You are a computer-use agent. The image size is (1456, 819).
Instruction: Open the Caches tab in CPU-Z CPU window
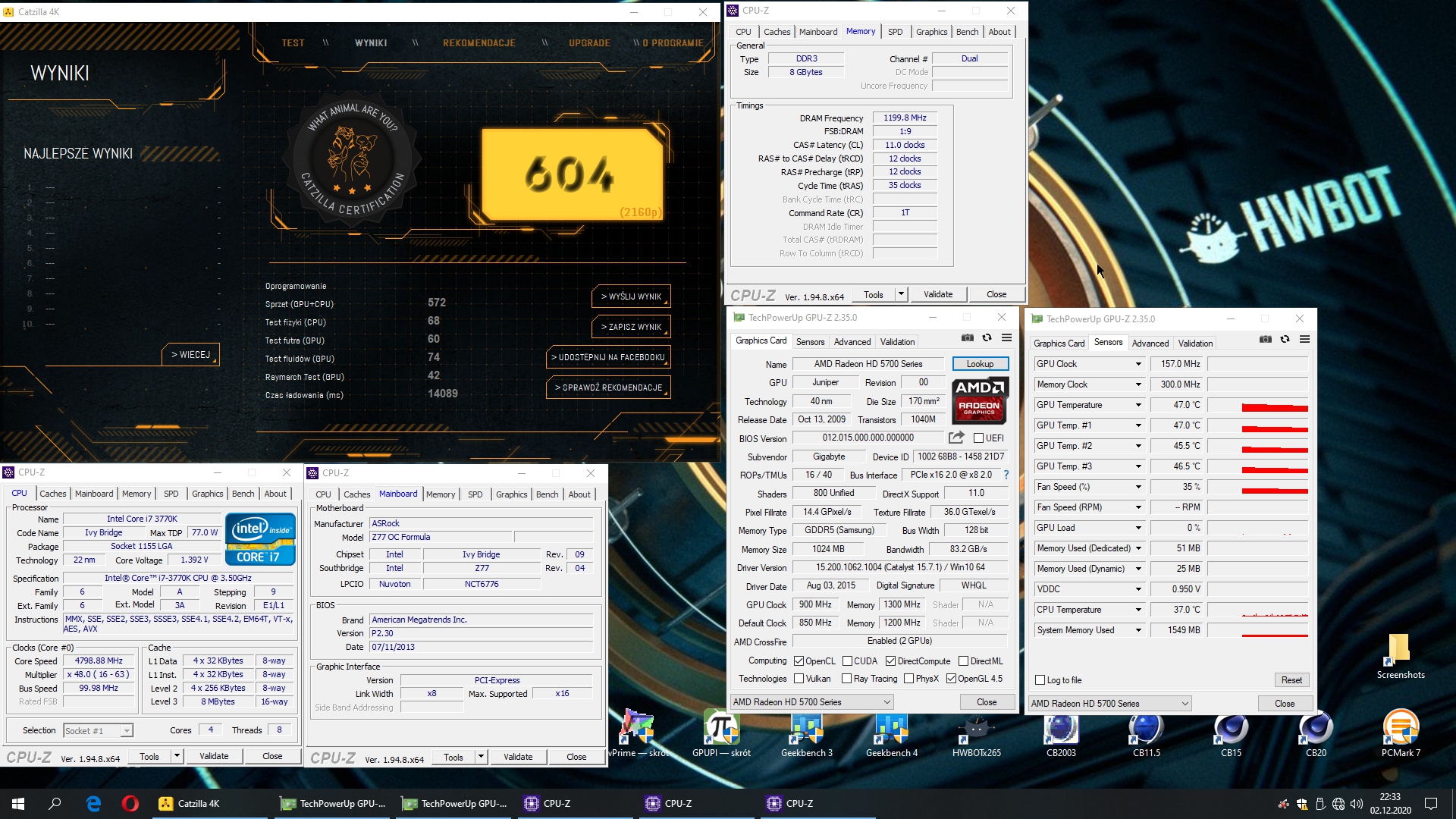pos(53,494)
